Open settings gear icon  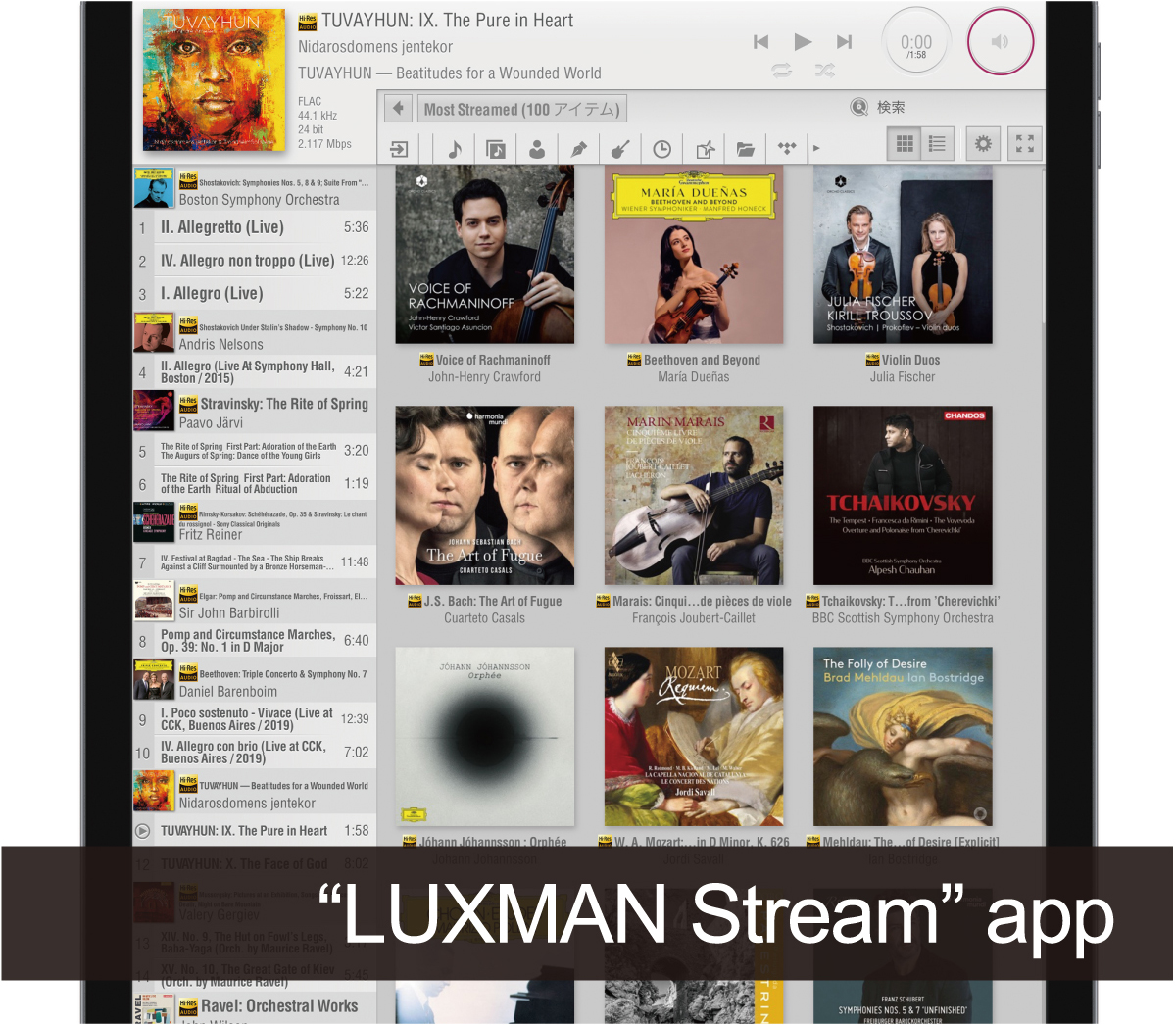(x=983, y=145)
